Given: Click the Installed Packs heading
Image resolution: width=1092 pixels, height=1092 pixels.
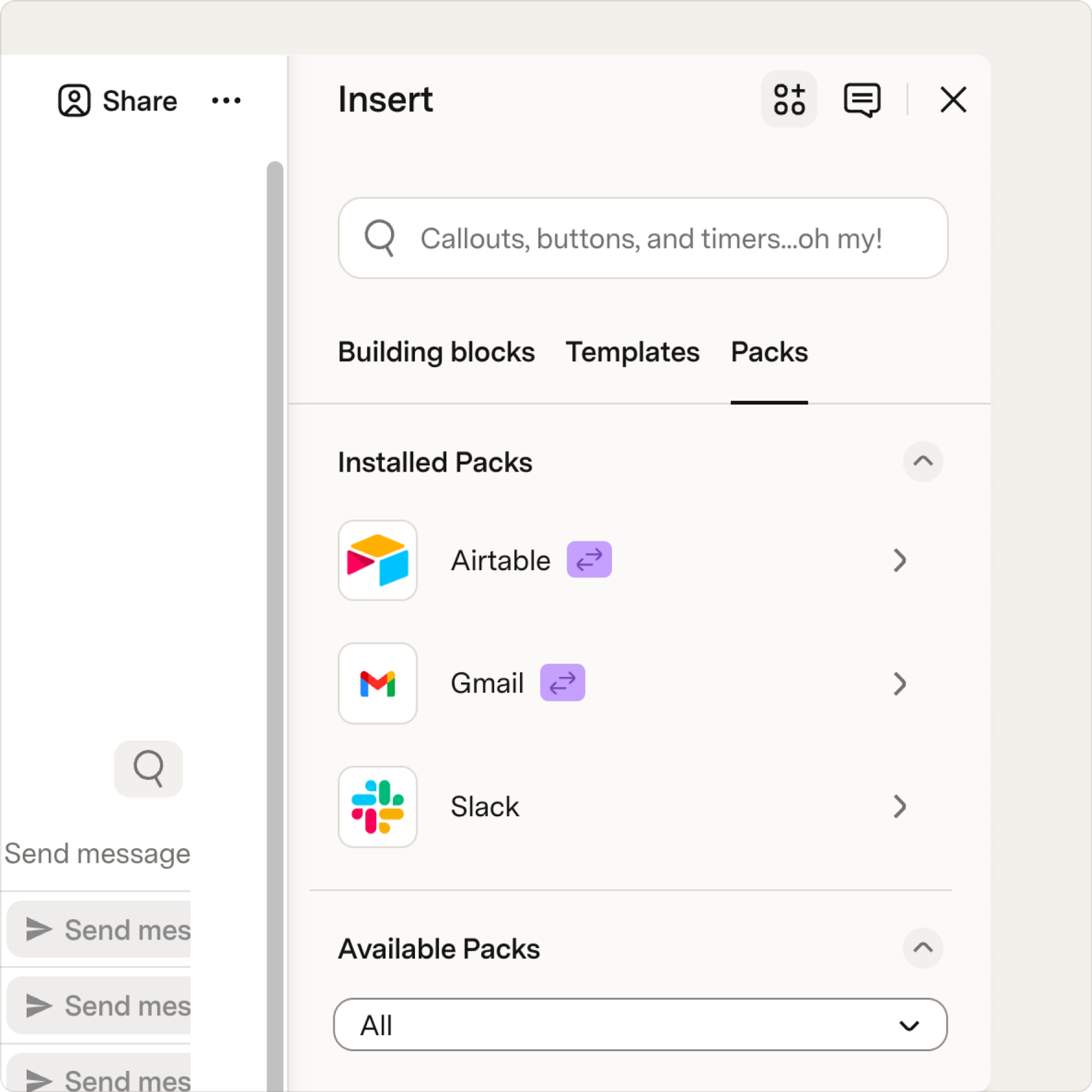Looking at the screenshot, I should pos(435,462).
